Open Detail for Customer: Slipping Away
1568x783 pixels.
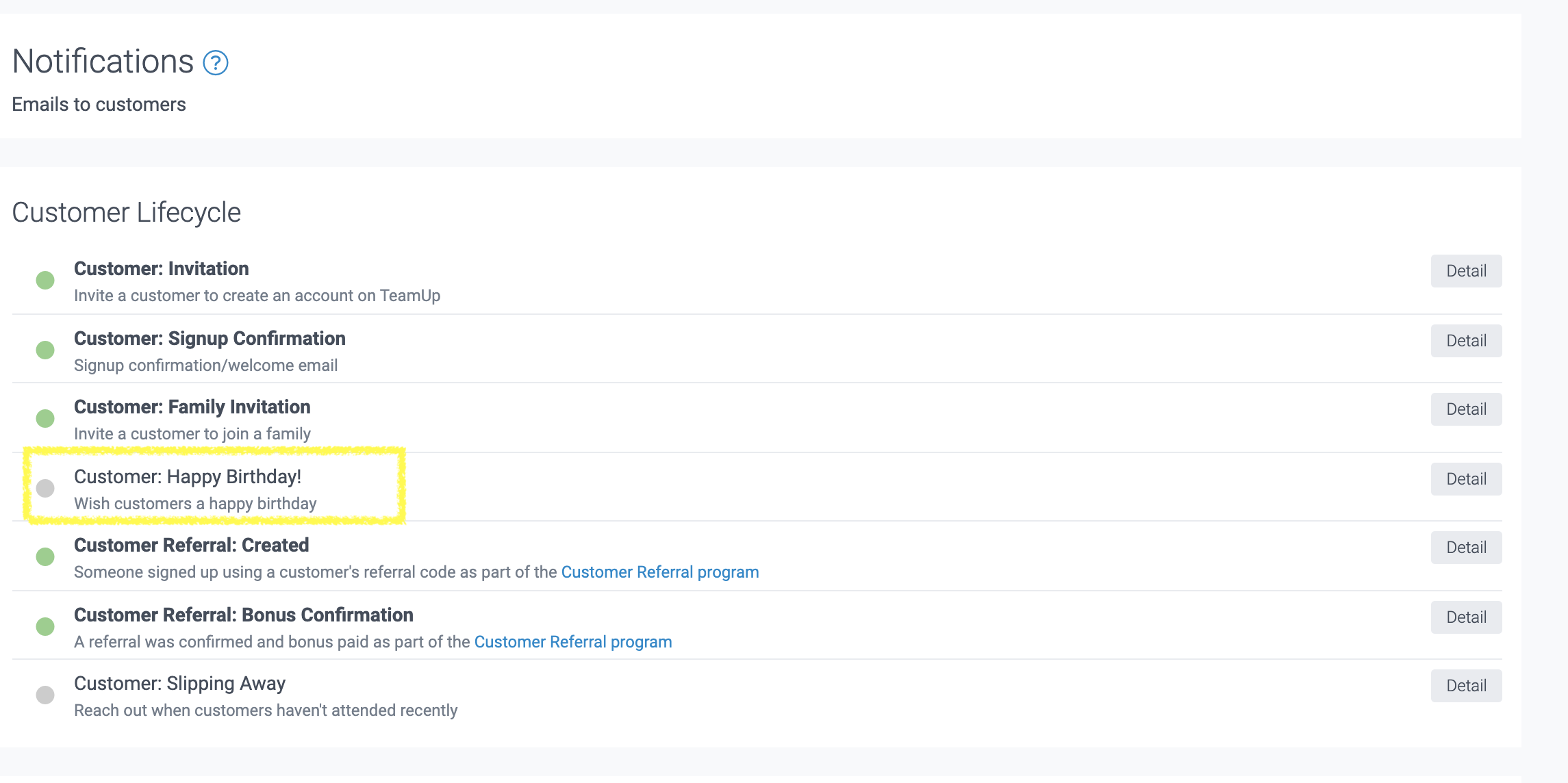pyautogui.click(x=1466, y=686)
